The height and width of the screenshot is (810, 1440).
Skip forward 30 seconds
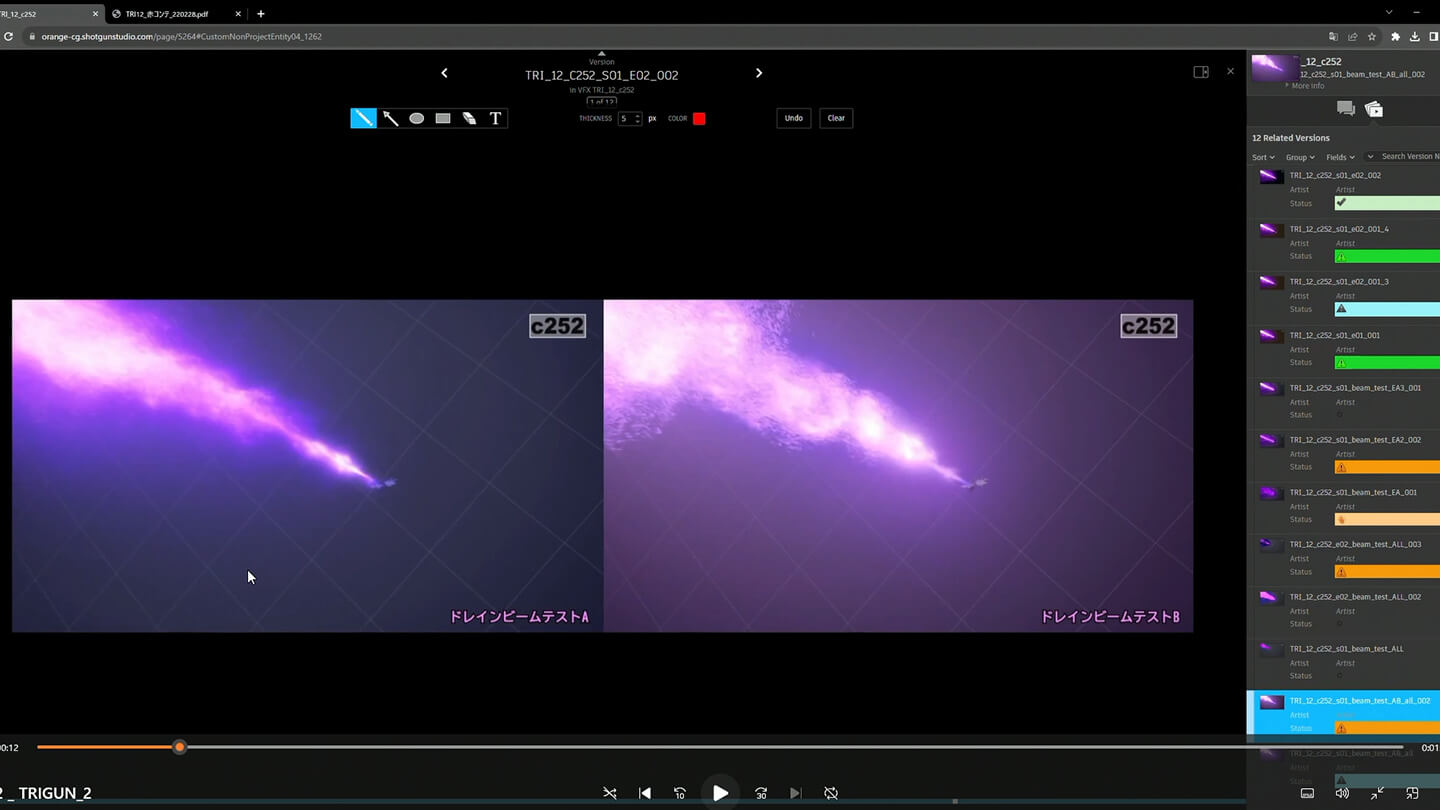[x=761, y=793]
